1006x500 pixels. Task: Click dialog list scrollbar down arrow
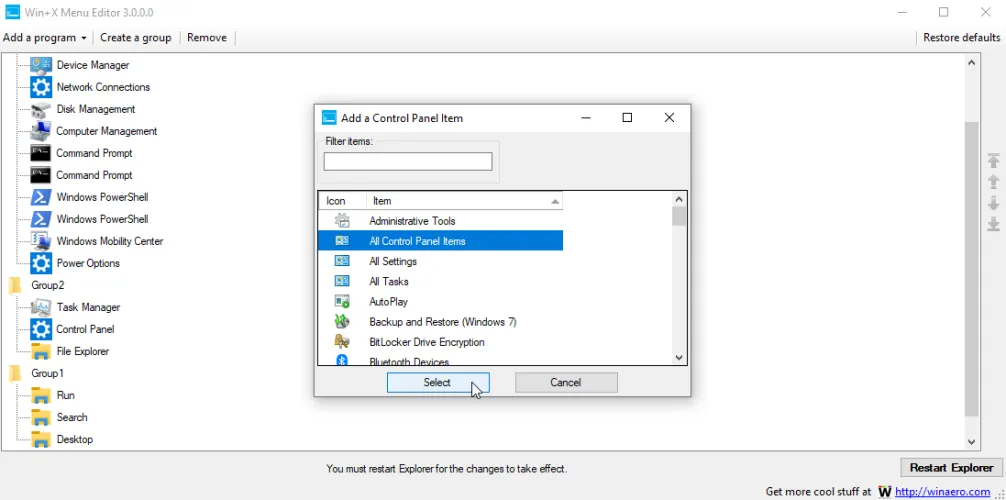679,357
